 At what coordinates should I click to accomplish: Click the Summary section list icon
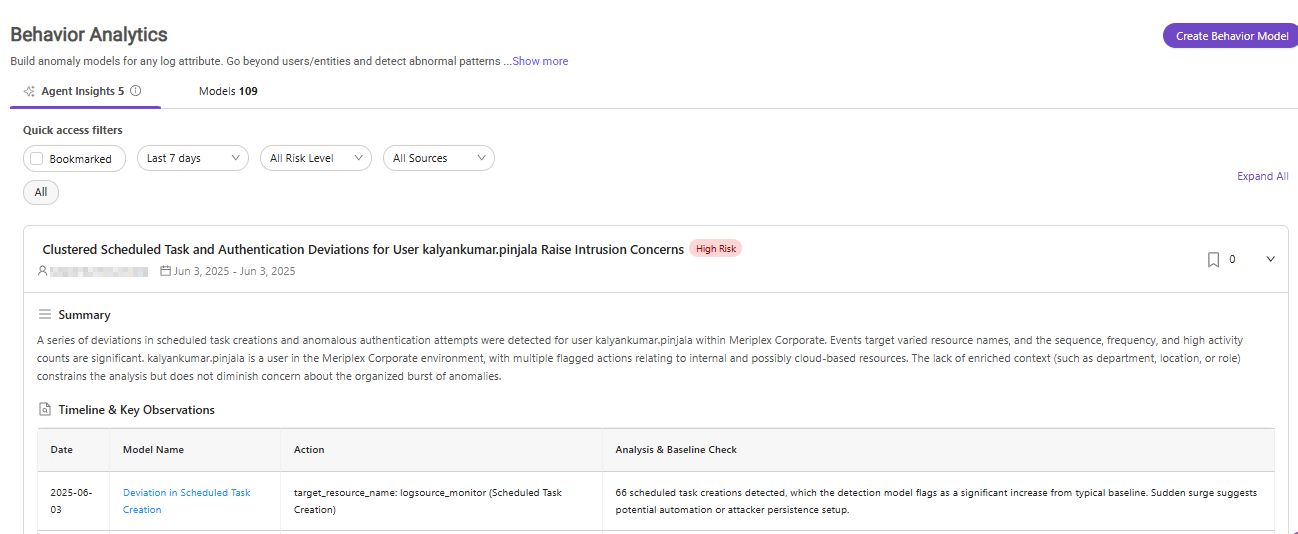tap(45, 314)
